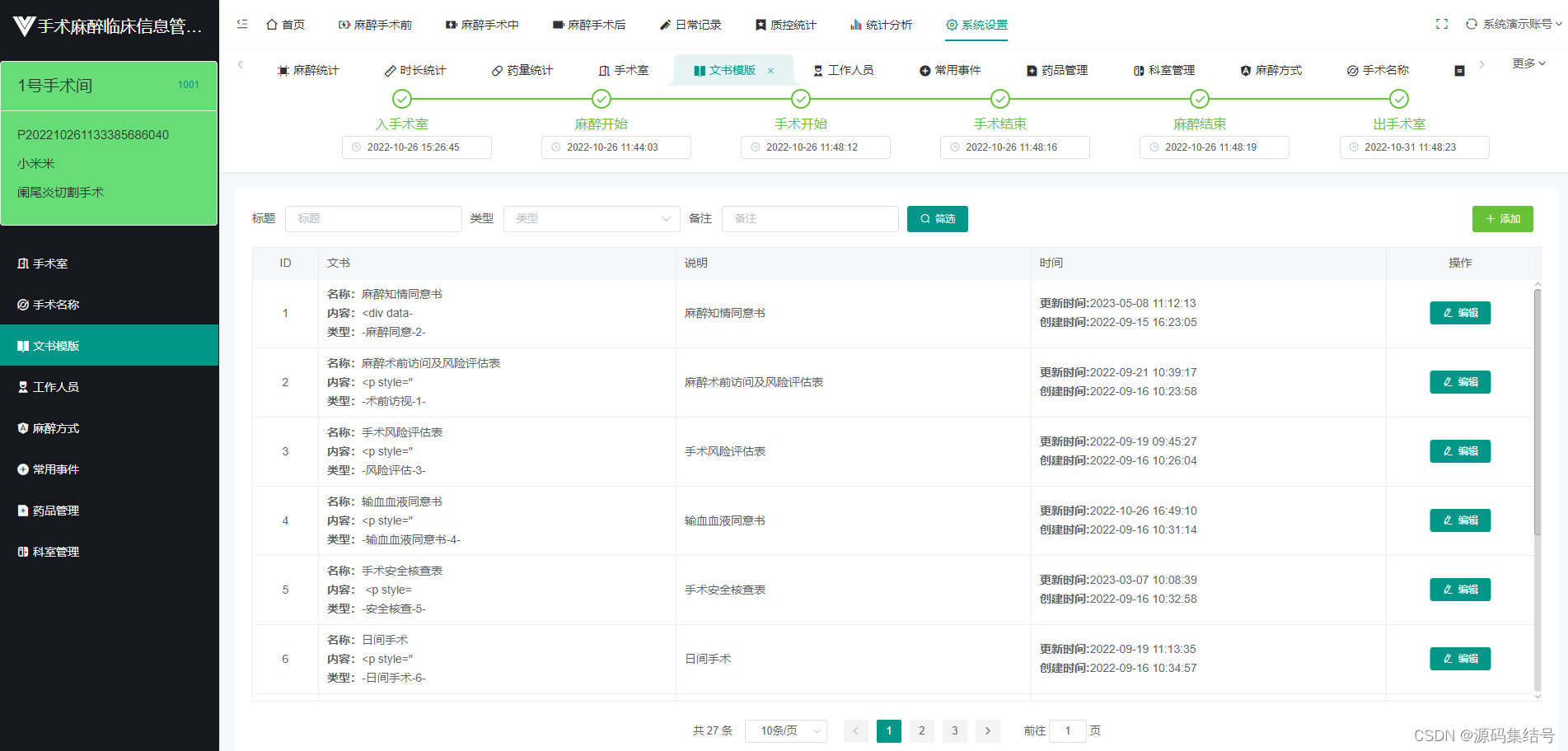Open 工作人员 in sidebar
This screenshot has width=1568, height=751.
click(x=109, y=387)
